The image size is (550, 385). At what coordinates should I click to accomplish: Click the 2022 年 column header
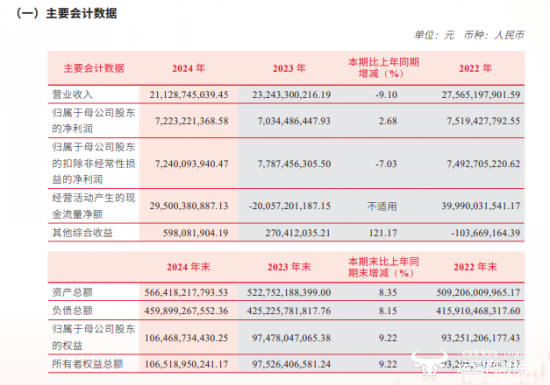pos(475,68)
